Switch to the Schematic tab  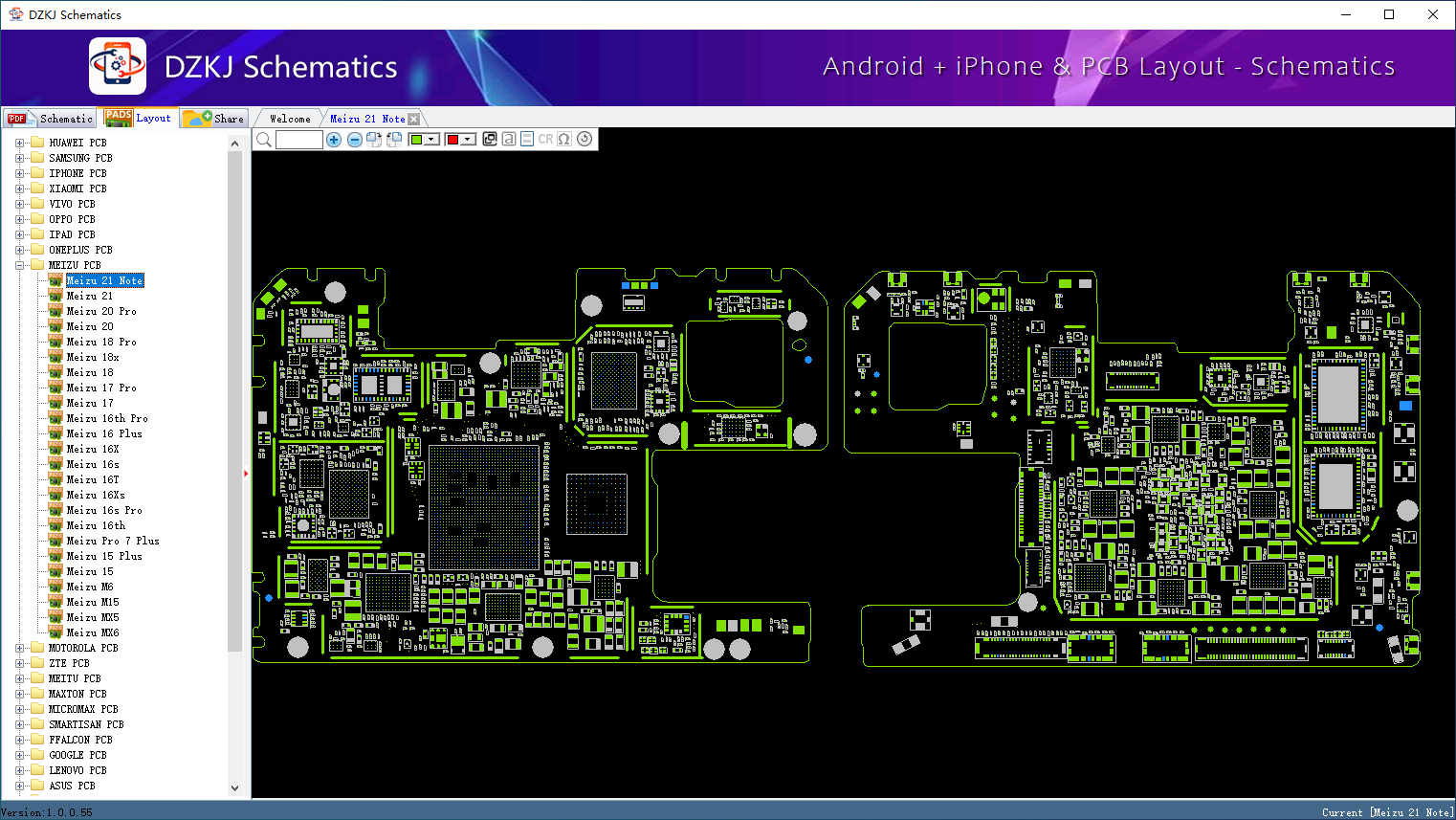point(50,119)
